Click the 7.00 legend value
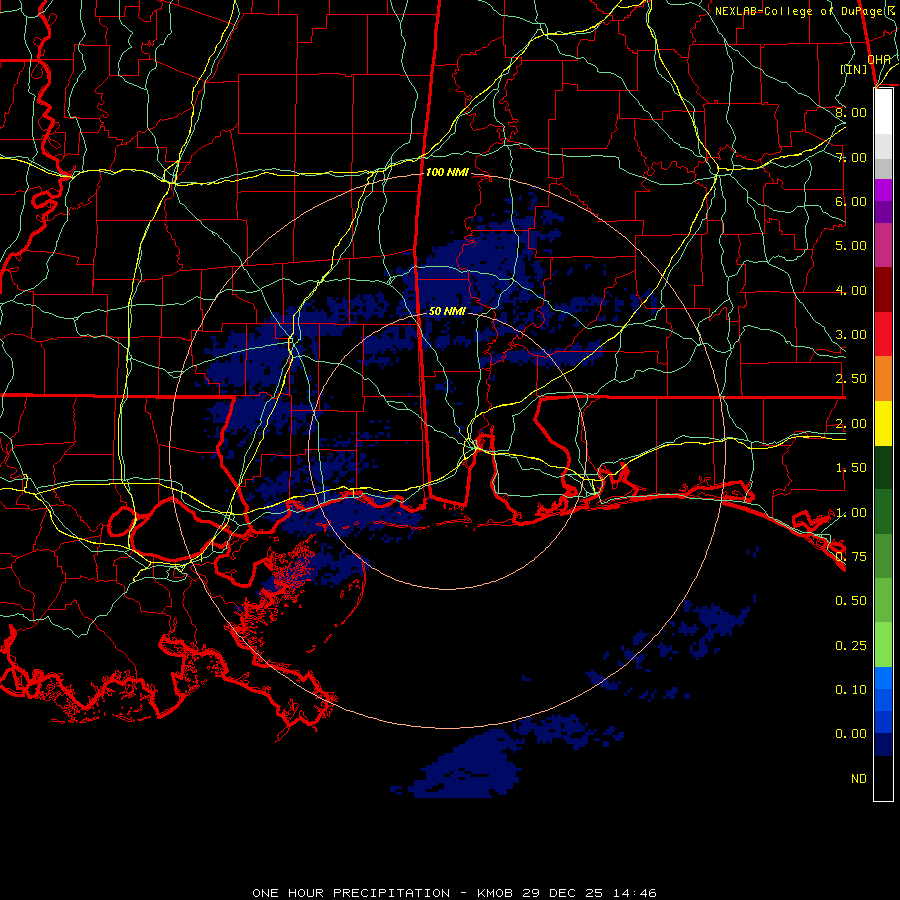The height and width of the screenshot is (900, 900). click(x=851, y=157)
